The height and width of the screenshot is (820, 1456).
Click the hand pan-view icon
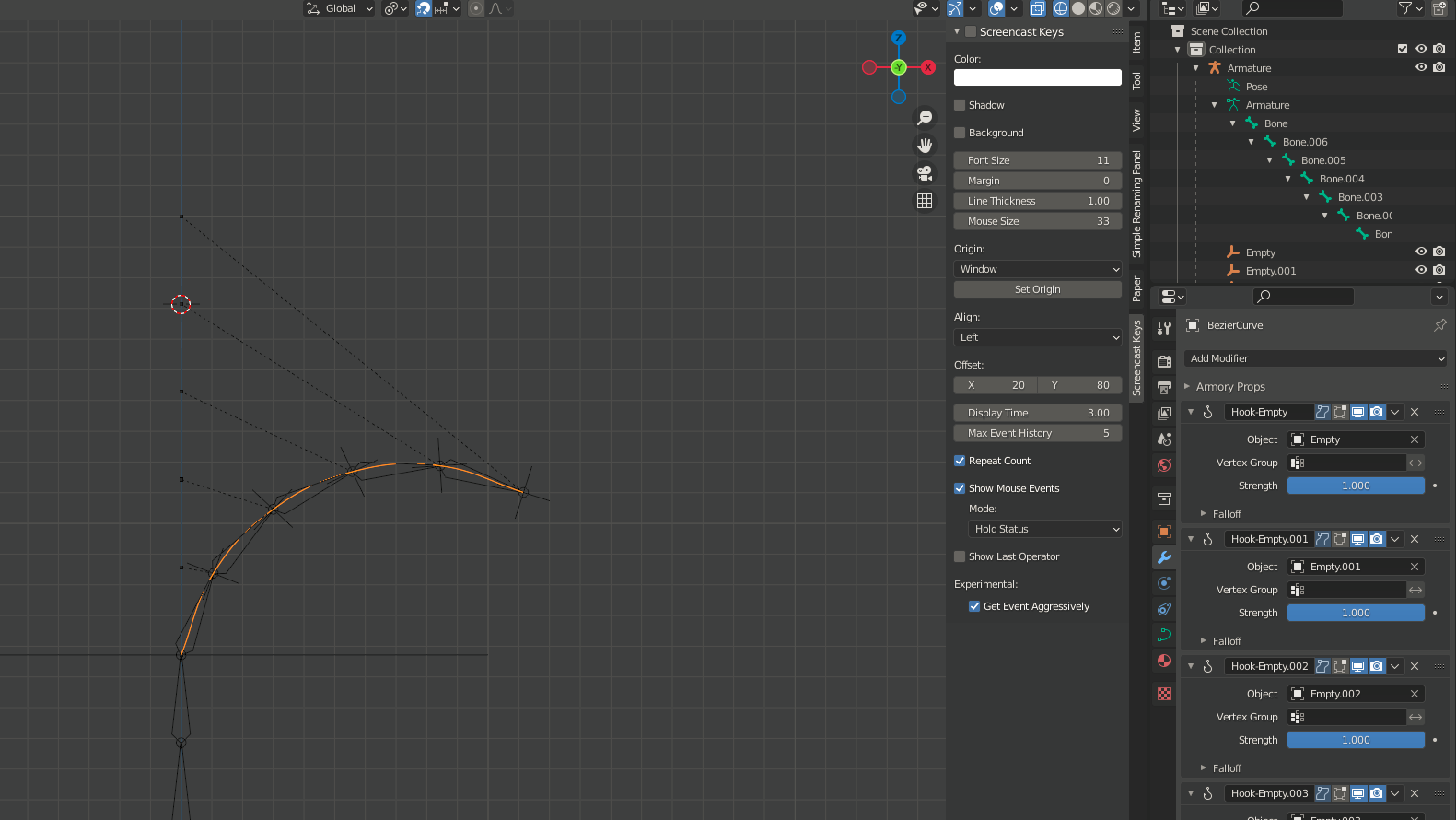click(925, 146)
